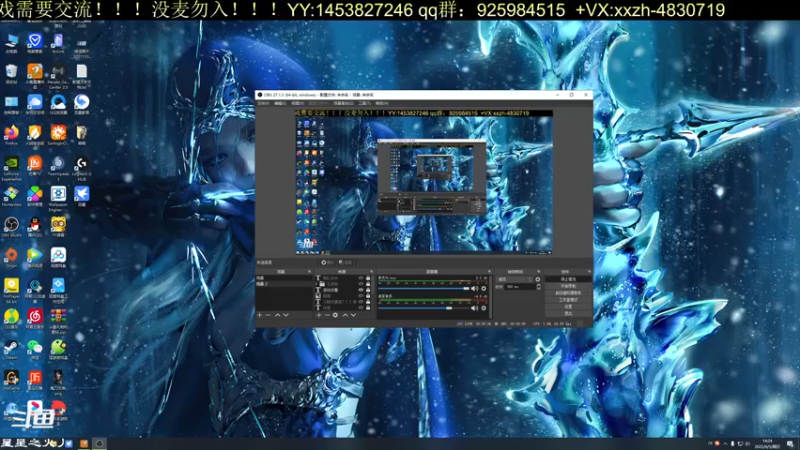
Task: Move the selected scene down
Action: [286, 315]
